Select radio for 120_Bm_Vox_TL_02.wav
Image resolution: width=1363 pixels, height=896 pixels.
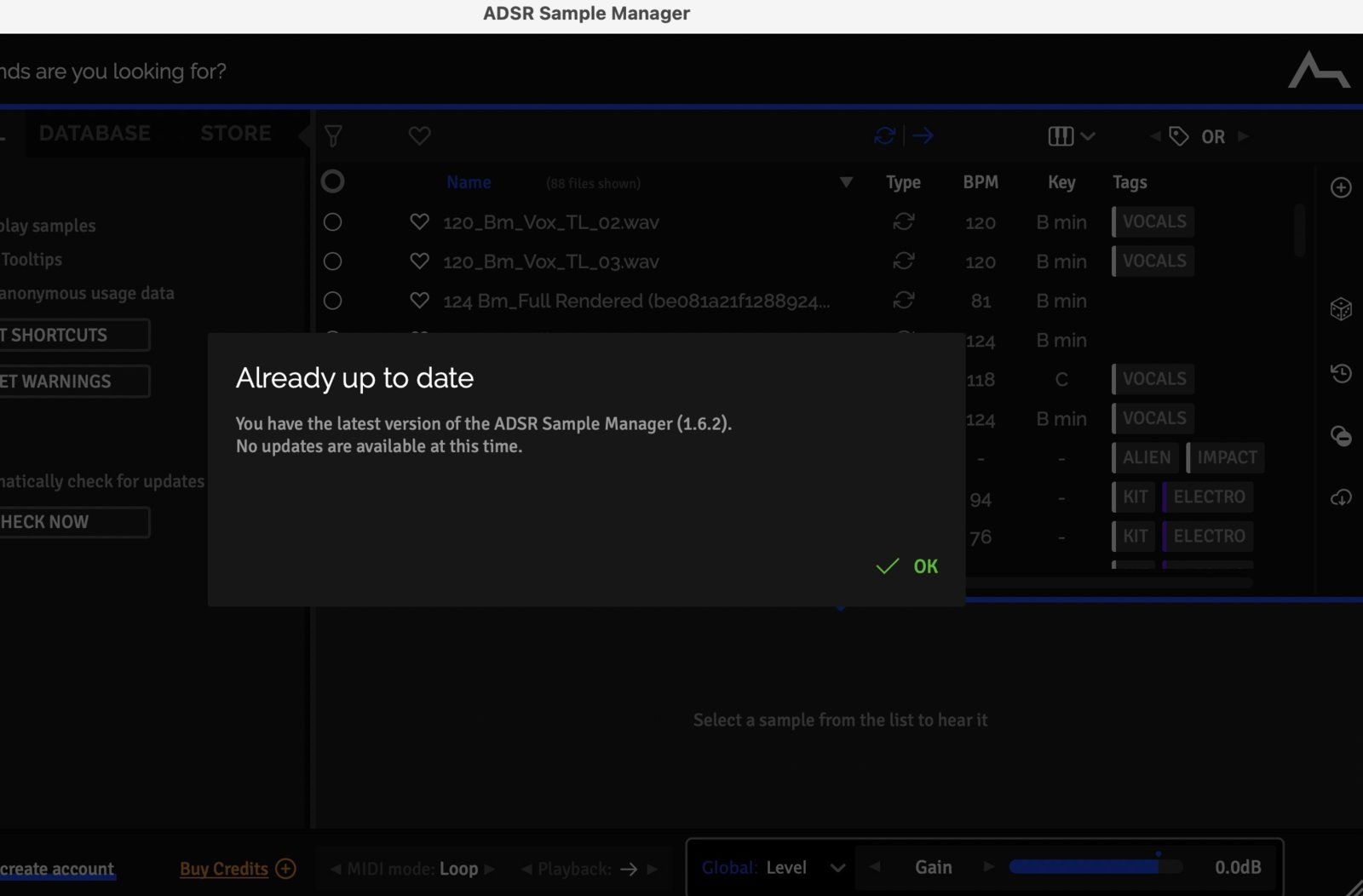pos(332,222)
